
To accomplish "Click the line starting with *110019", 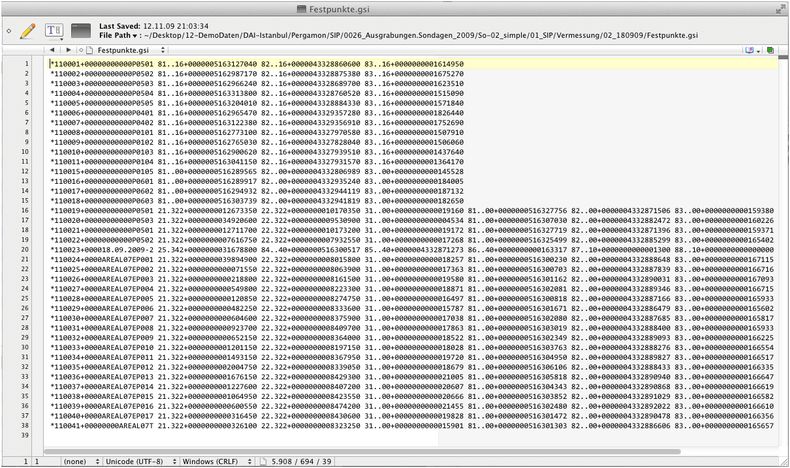I will tap(412, 211).
